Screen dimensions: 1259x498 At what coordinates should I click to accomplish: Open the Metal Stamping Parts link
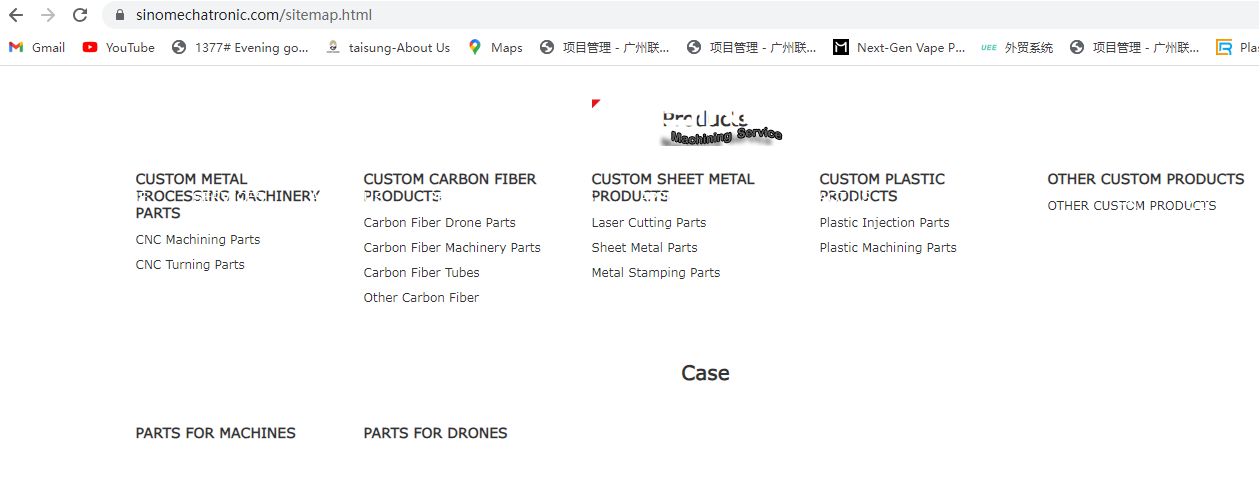pyautogui.click(x=656, y=273)
